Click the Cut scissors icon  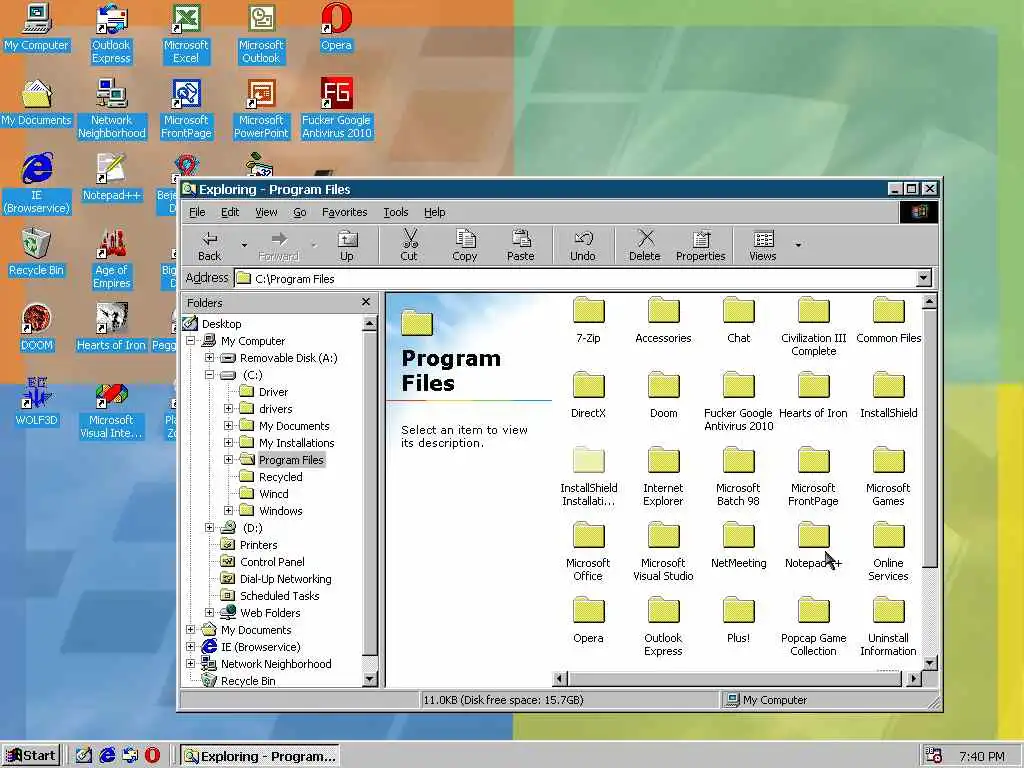coord(409,246)
